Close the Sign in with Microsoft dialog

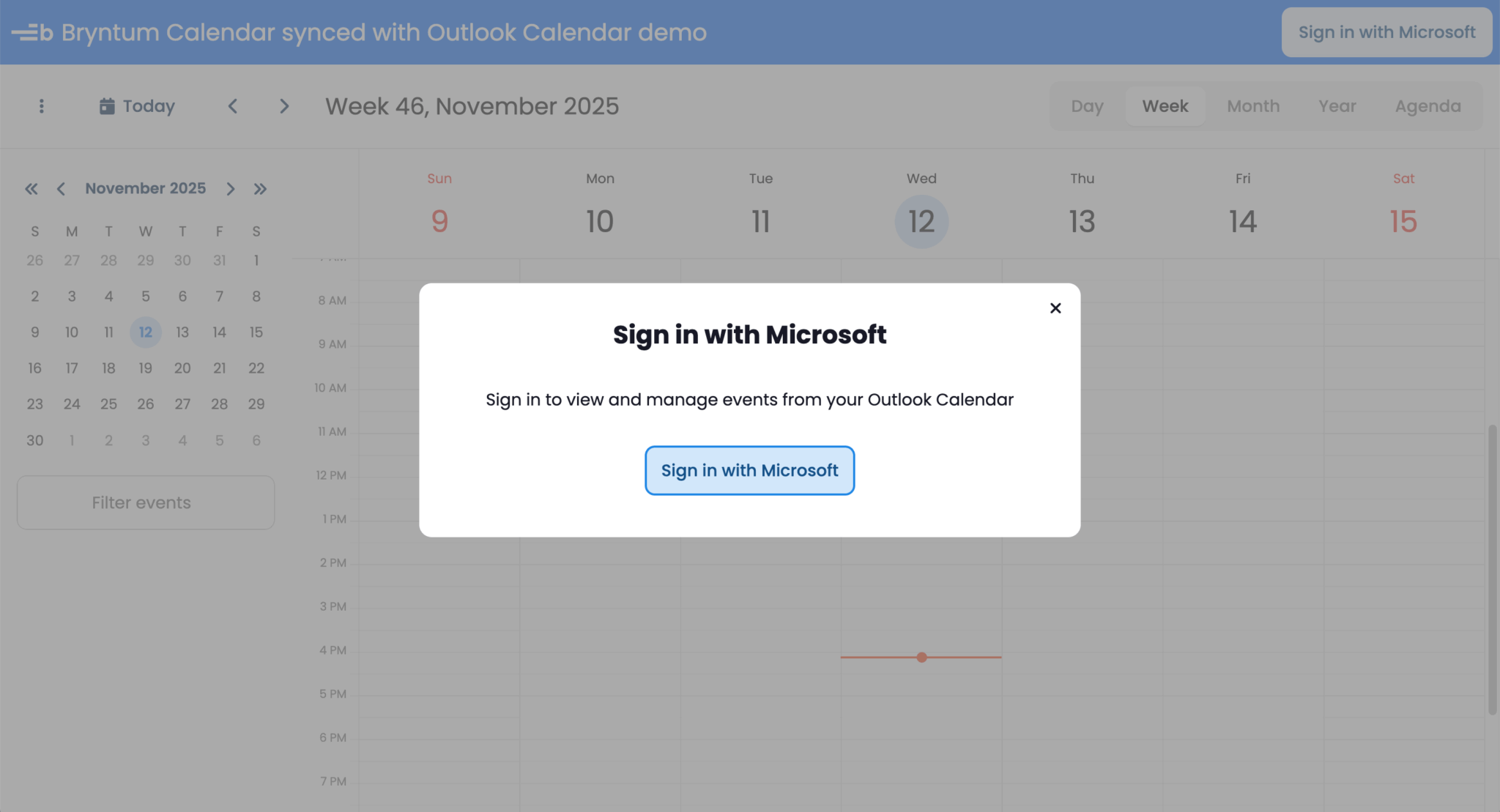(x=1055, y=308)
